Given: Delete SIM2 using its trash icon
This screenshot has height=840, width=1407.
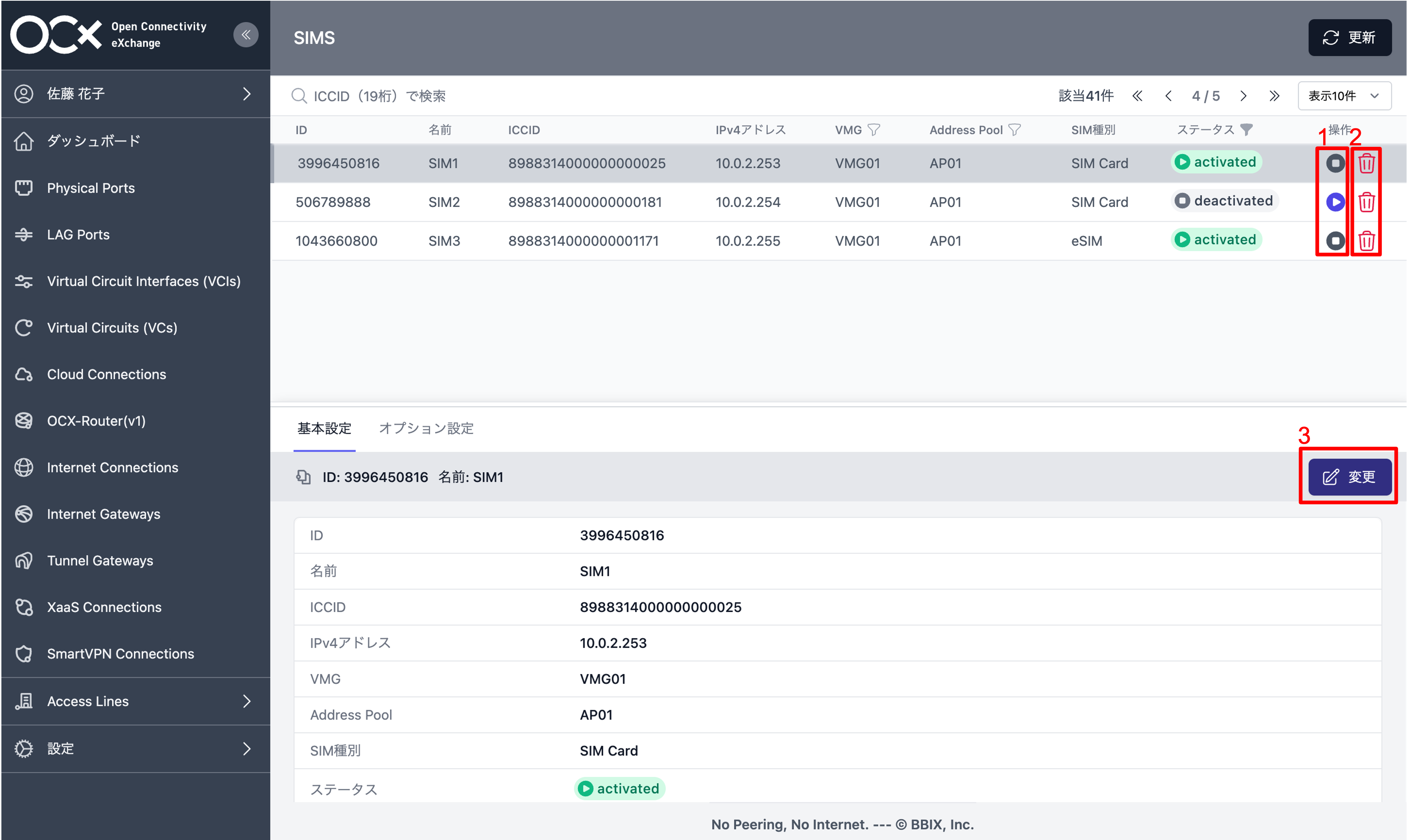Looking at the screenshot, I should point(1366,201).
